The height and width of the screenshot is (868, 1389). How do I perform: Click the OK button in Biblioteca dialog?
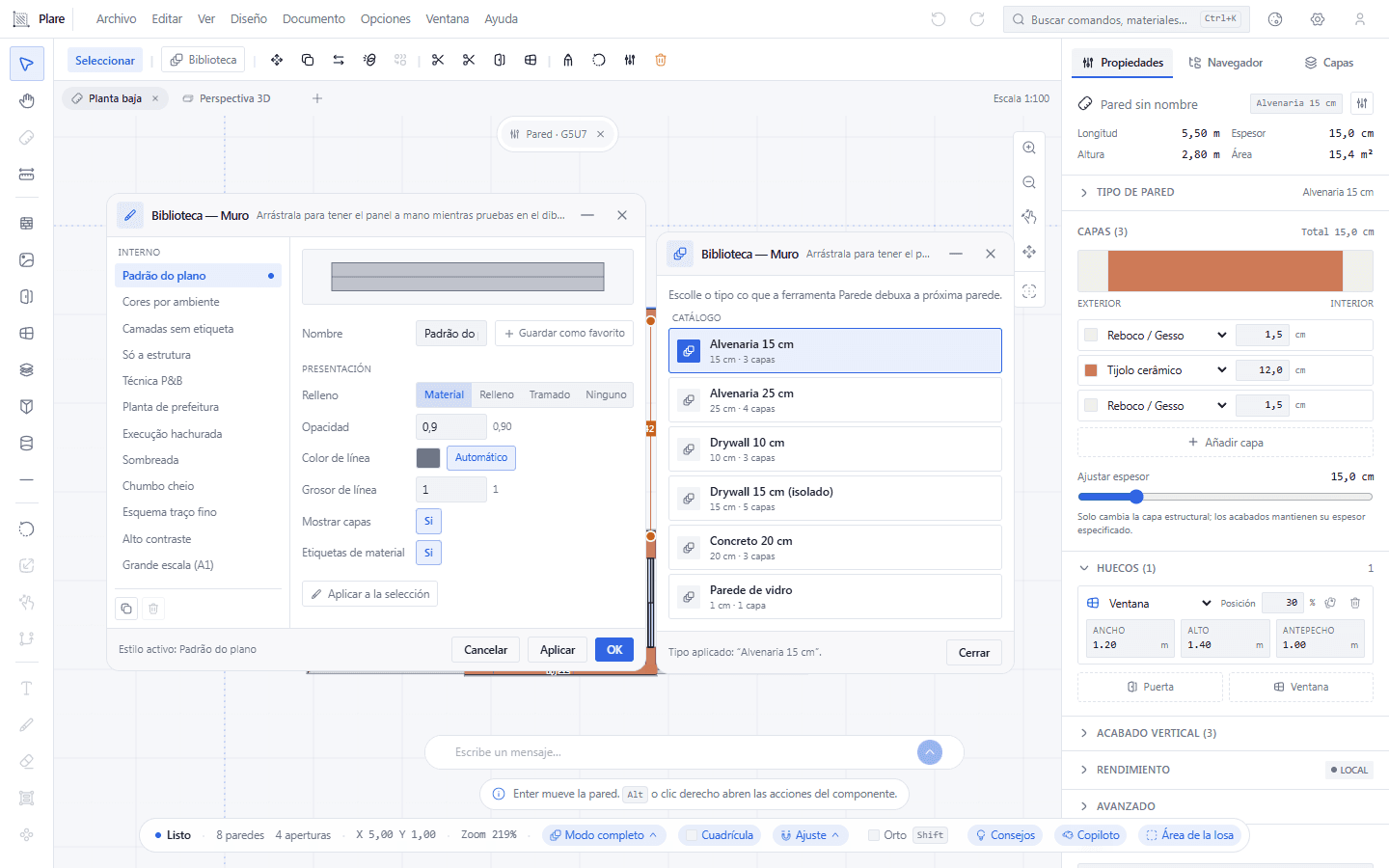coord(614,650)
